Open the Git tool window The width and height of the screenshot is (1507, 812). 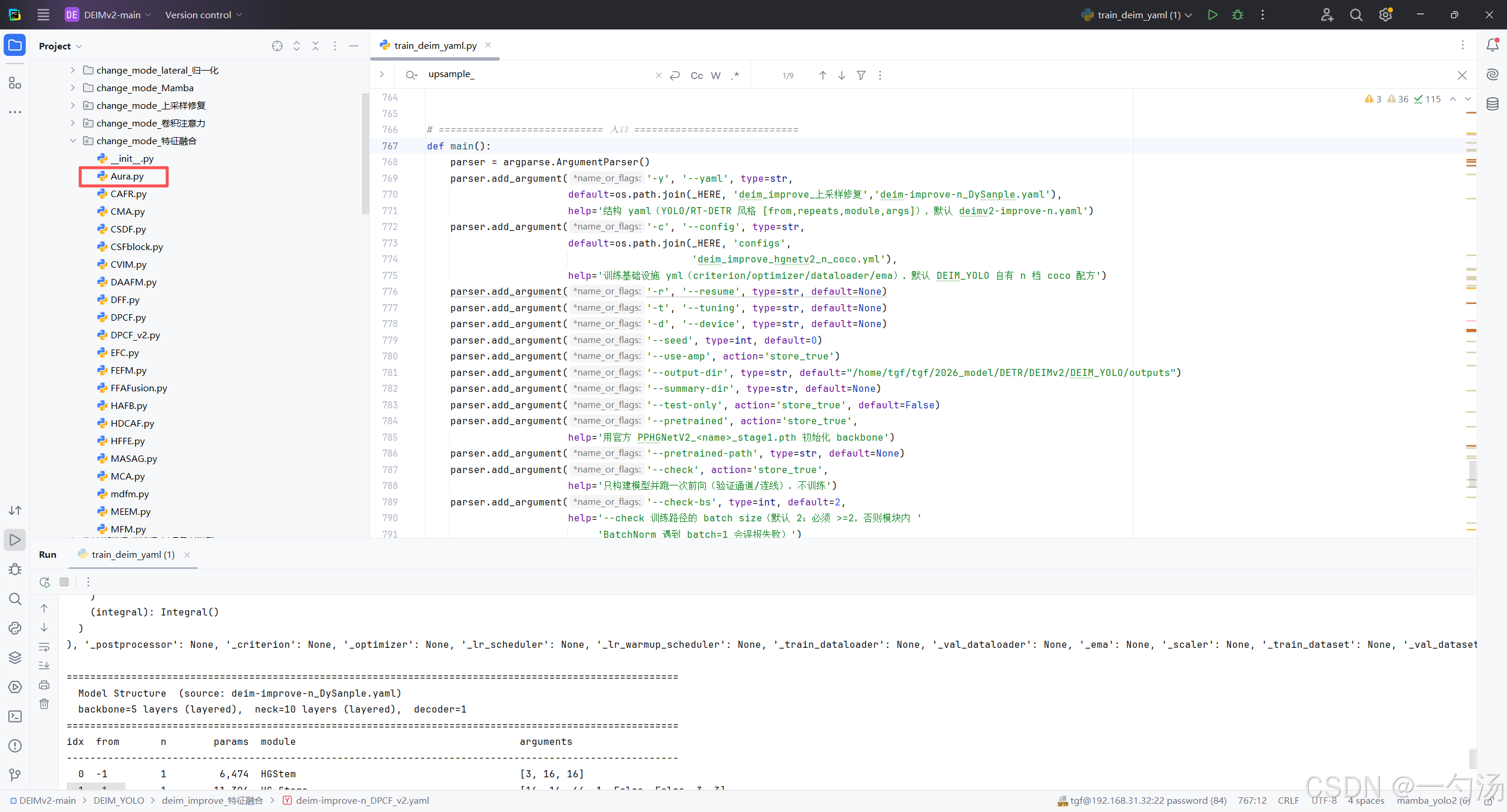[x=15, y=775]
